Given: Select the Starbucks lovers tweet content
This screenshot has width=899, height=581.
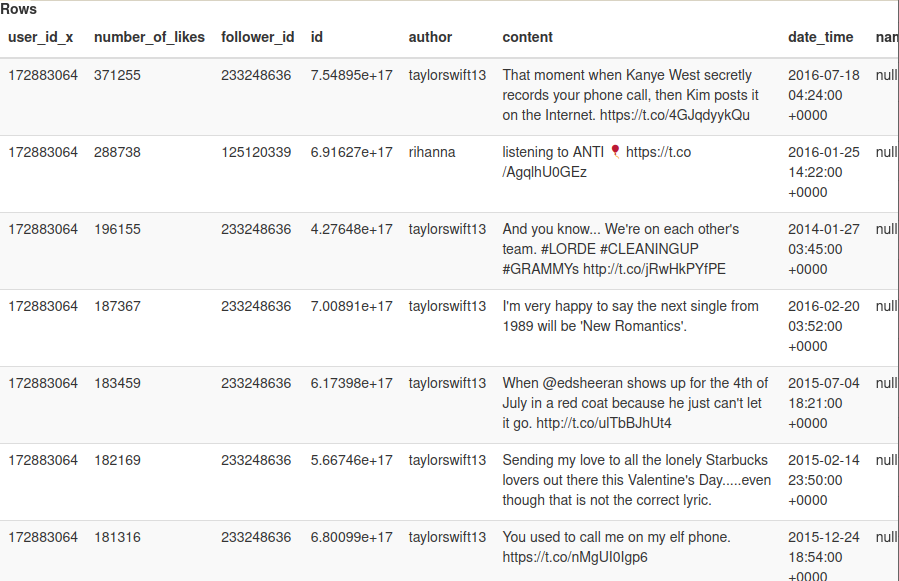Looking at the screenshot, I should click(x=635, y=480).
